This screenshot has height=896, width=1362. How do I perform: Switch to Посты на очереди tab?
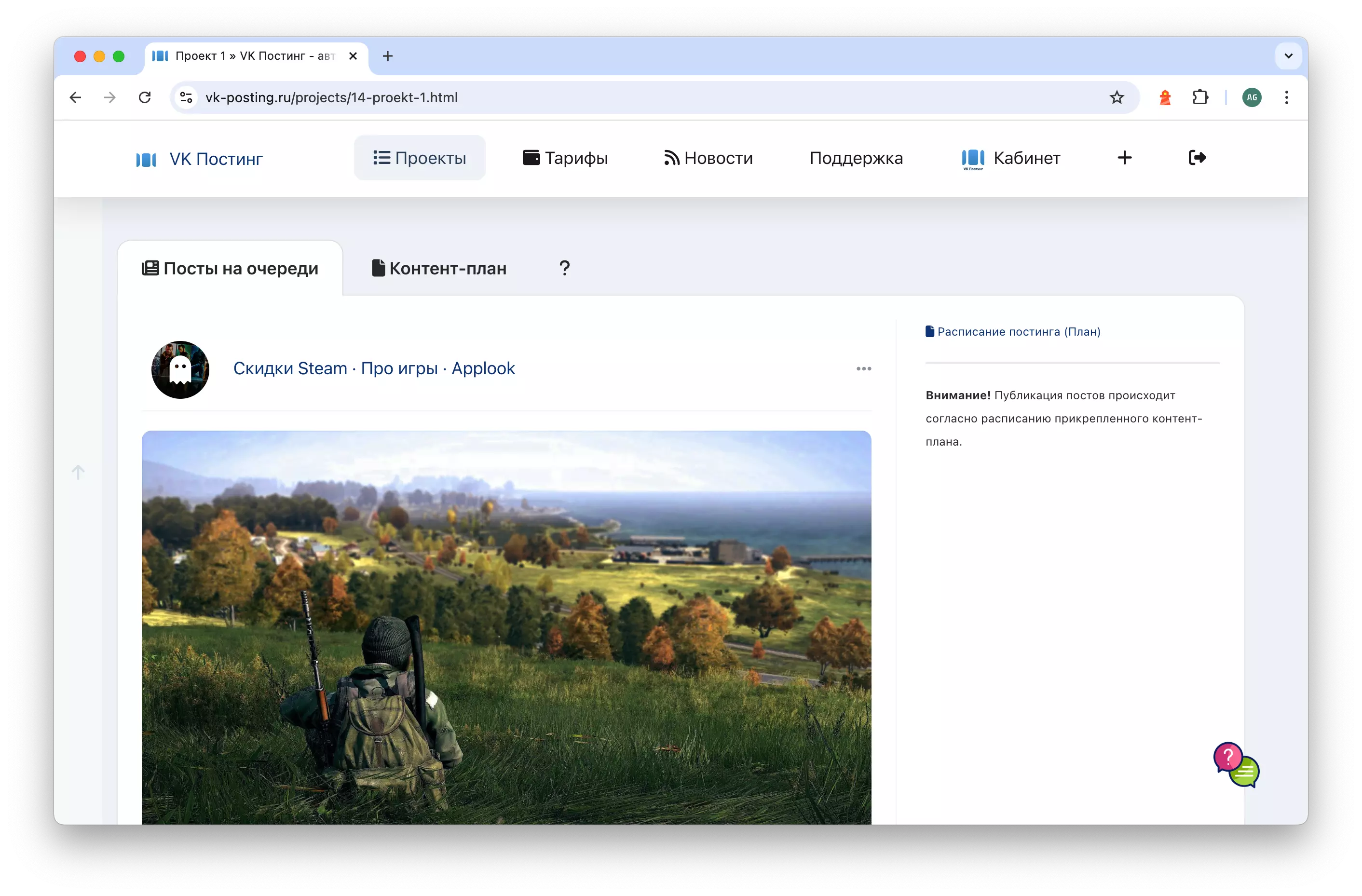(230, 268)
